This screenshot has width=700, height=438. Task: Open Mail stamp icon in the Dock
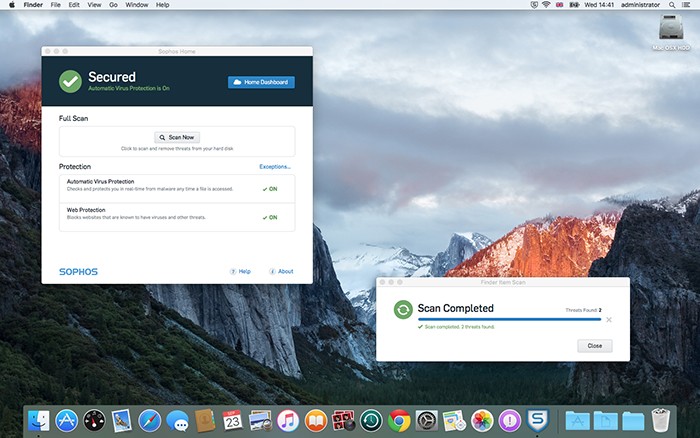pyautogui.click(x=122, y=421)
